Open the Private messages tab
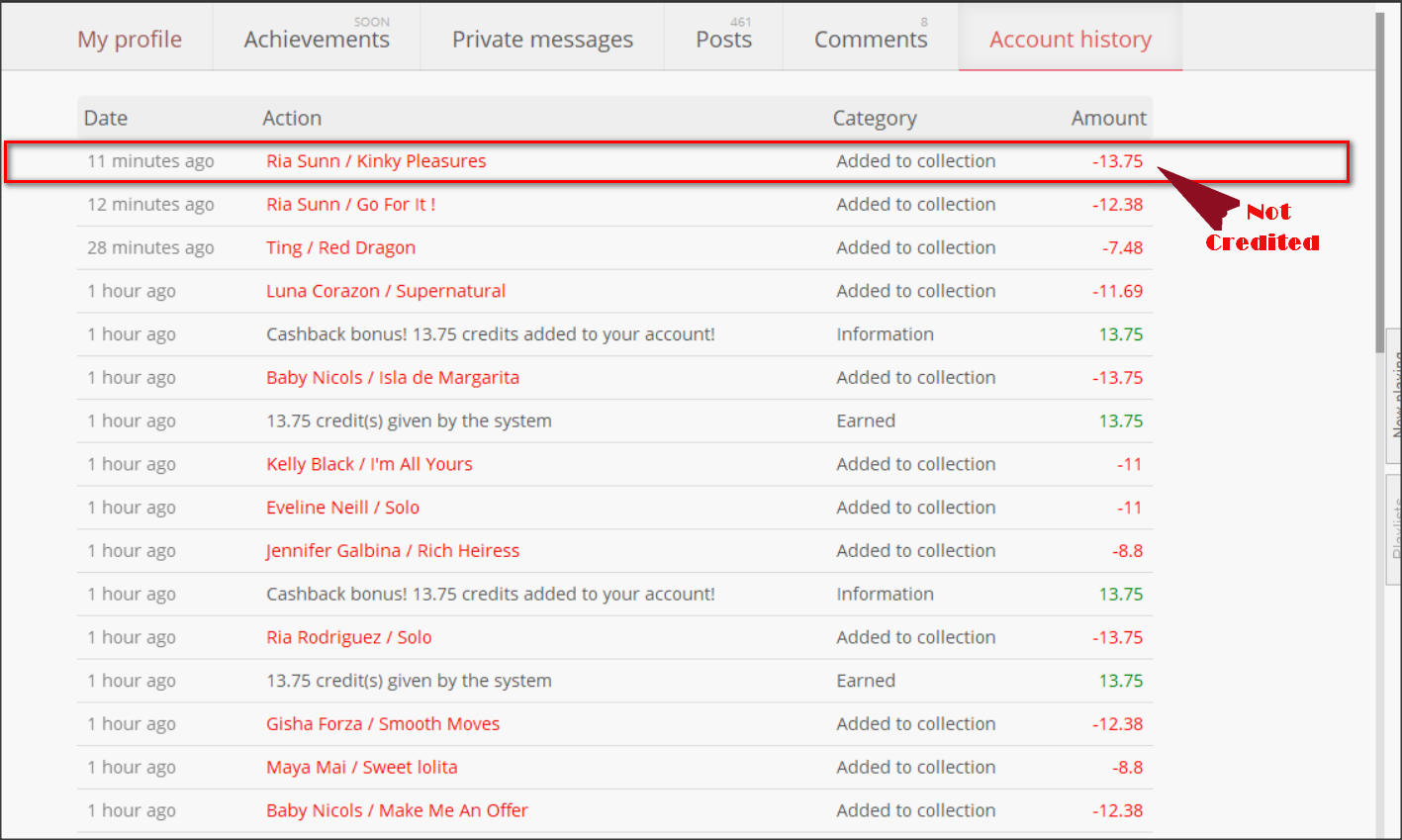This screenshot has width=1402, height=840. pos(542,40)
